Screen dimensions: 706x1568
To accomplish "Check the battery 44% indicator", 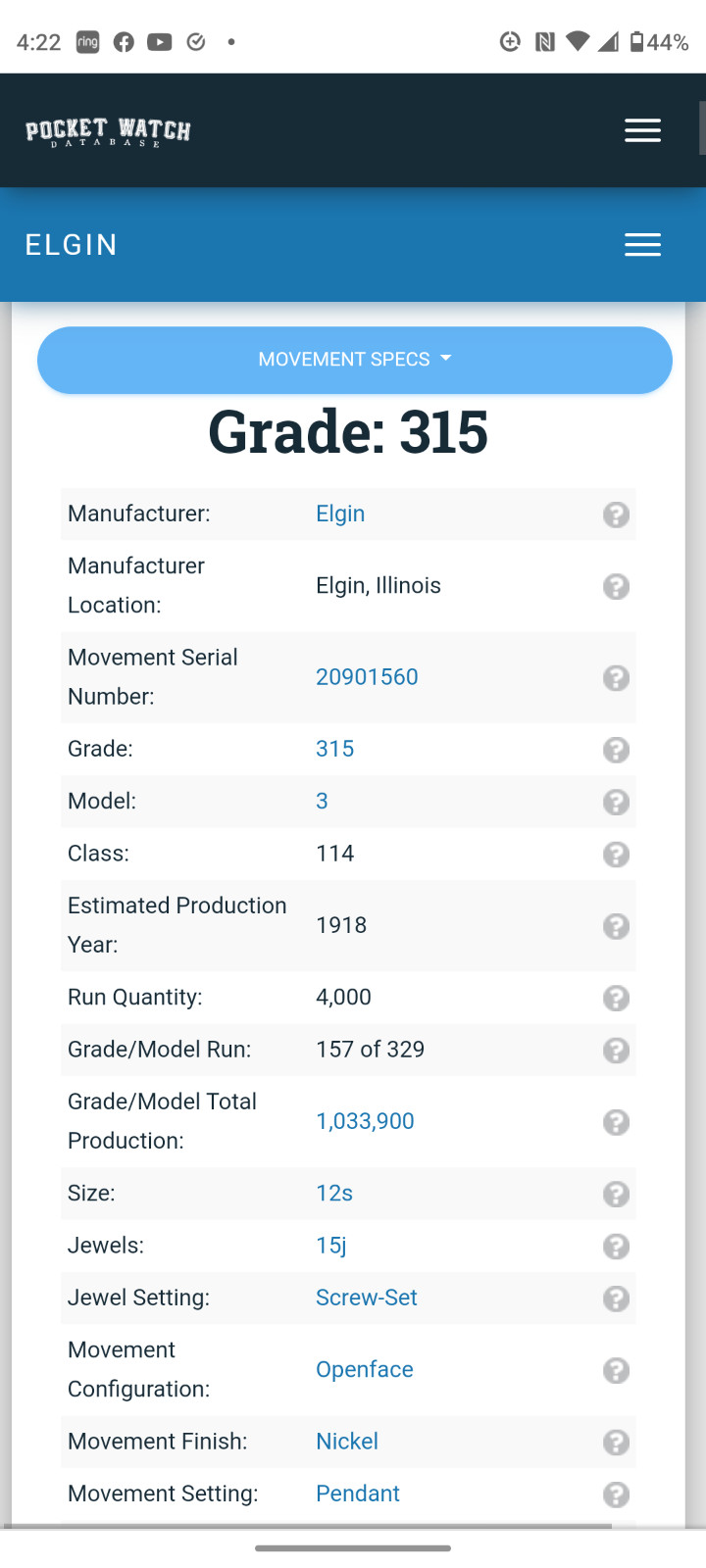I will tap(660, 42).
